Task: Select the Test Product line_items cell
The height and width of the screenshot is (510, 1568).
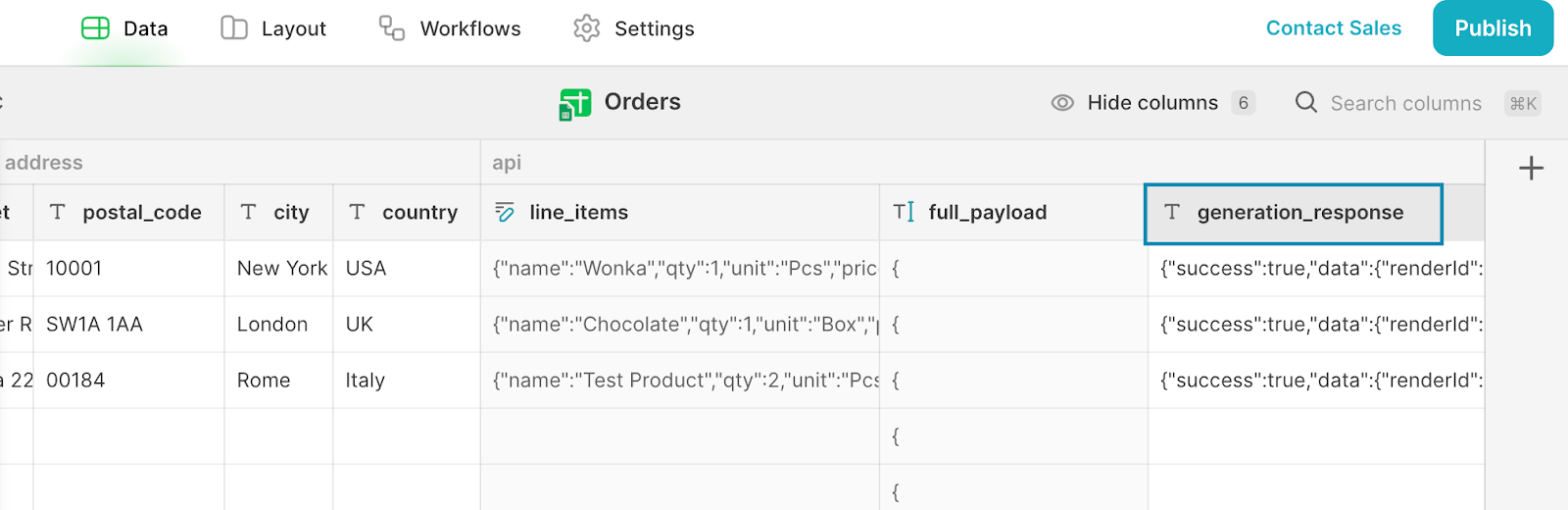Action: [680, 381]
